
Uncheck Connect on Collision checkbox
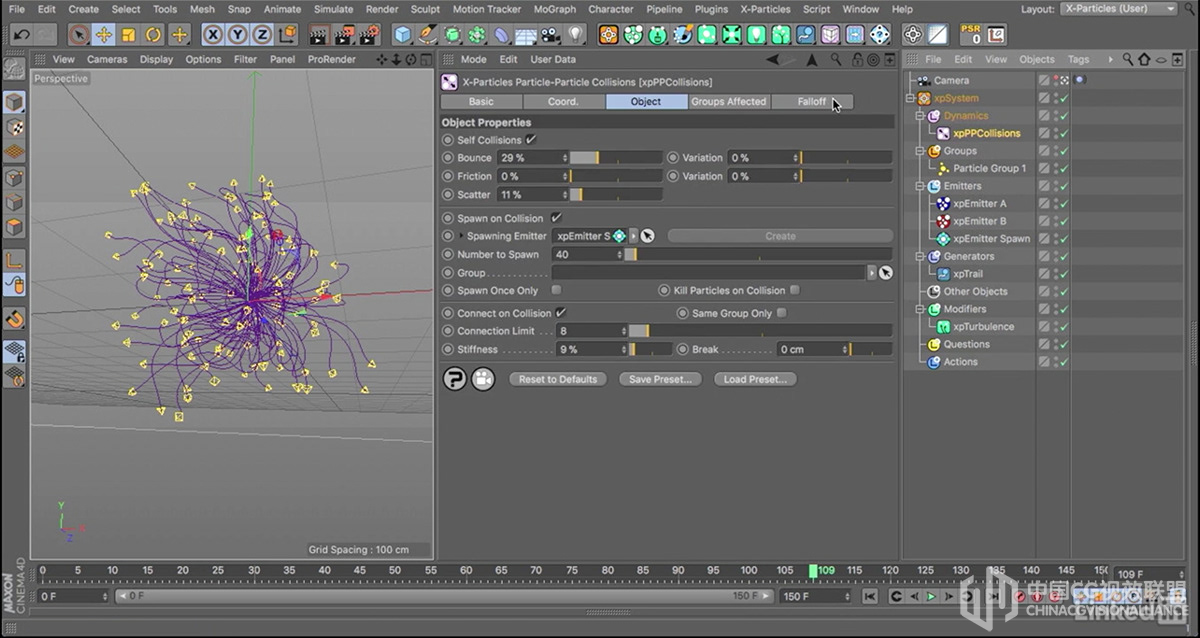click(561, 313)
